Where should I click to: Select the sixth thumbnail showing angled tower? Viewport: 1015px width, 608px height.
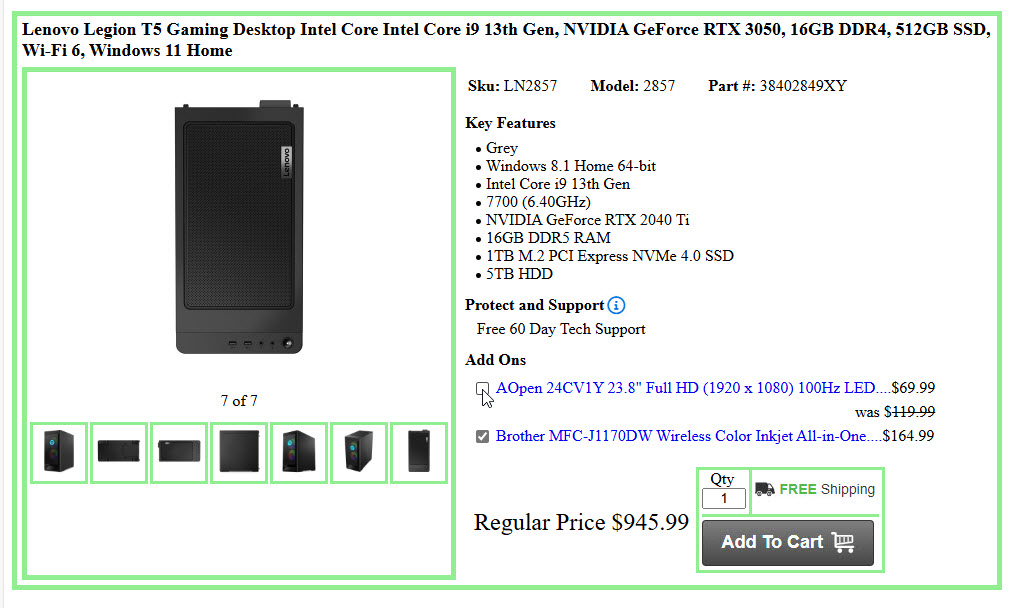click(x=359, y=453)
